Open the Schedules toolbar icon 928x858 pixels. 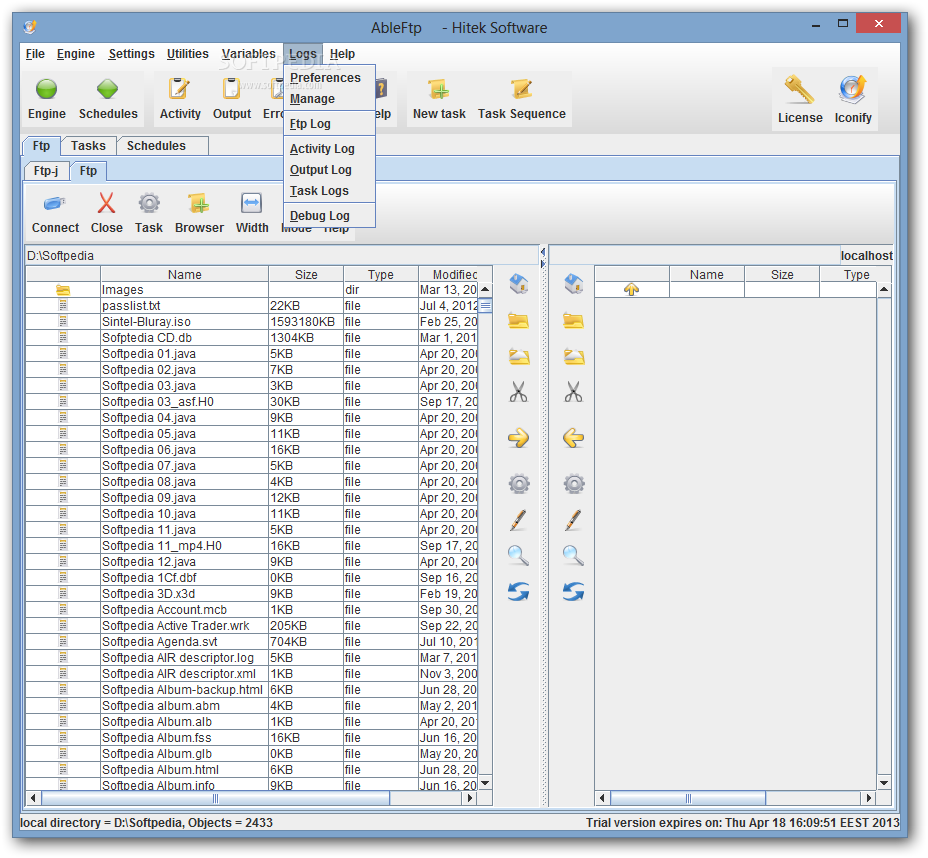[108, 89]
